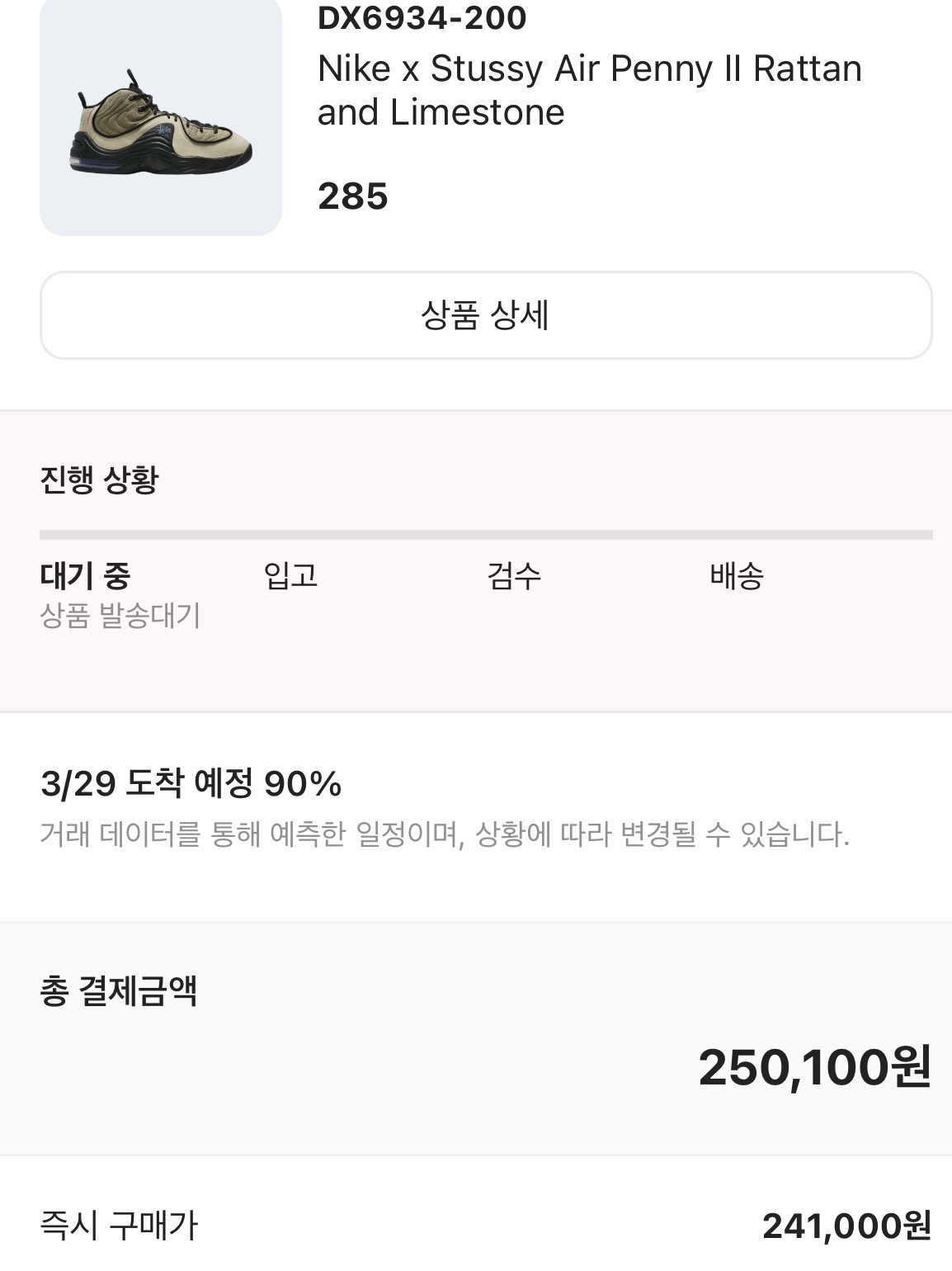Open the 상품 상세 button
Viewport: 952px width, 1271px height.
(x=486, y=315)
